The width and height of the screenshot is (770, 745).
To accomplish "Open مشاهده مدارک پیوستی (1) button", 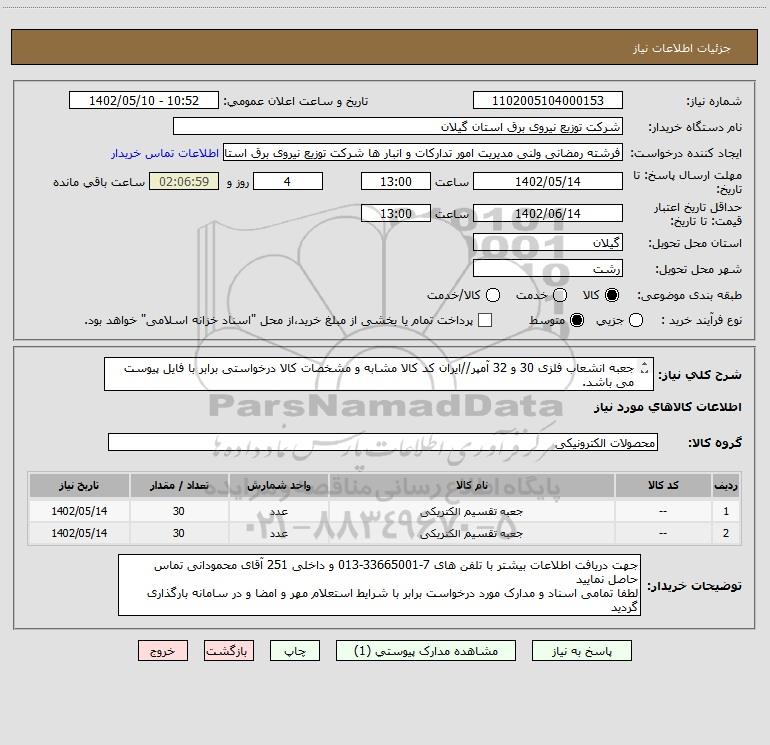I will 426,651.
